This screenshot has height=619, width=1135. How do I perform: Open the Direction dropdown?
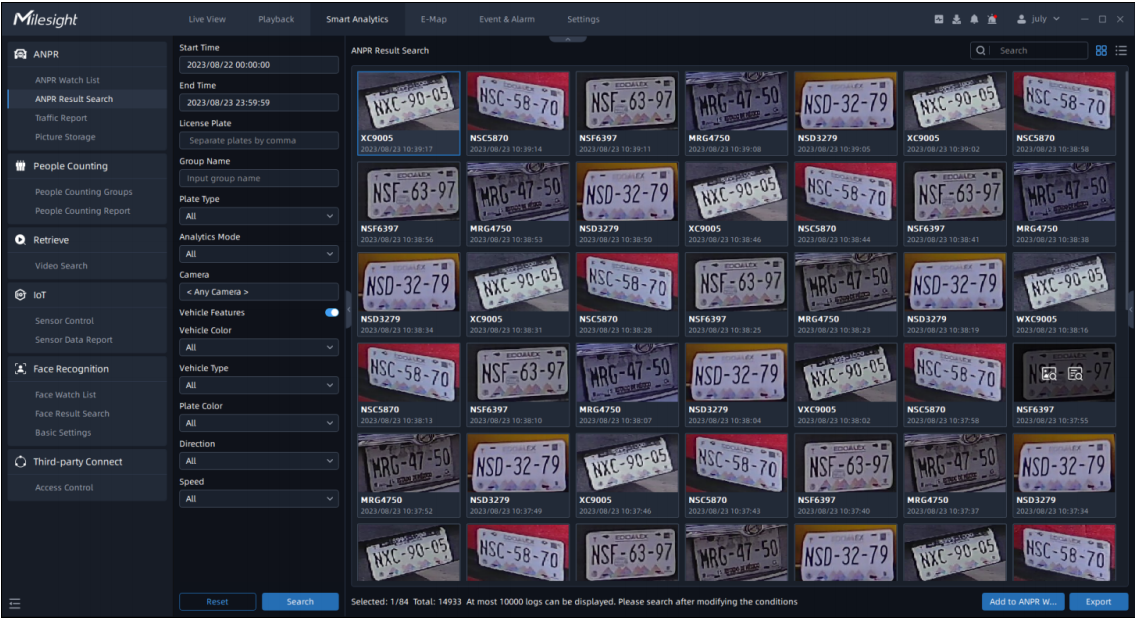pyautogui.click(x=258, y=460)
